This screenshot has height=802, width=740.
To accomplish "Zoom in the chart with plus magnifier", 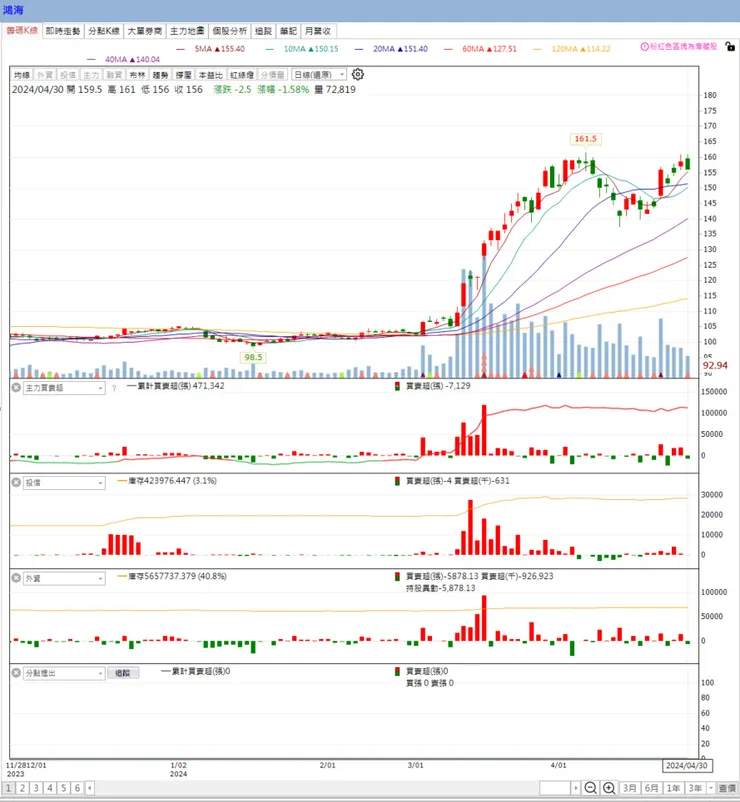I will coord(609,788).
